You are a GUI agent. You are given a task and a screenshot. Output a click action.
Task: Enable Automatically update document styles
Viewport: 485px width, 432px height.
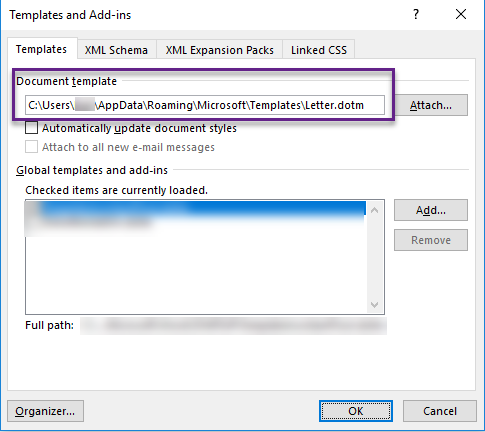coord(31,128)
